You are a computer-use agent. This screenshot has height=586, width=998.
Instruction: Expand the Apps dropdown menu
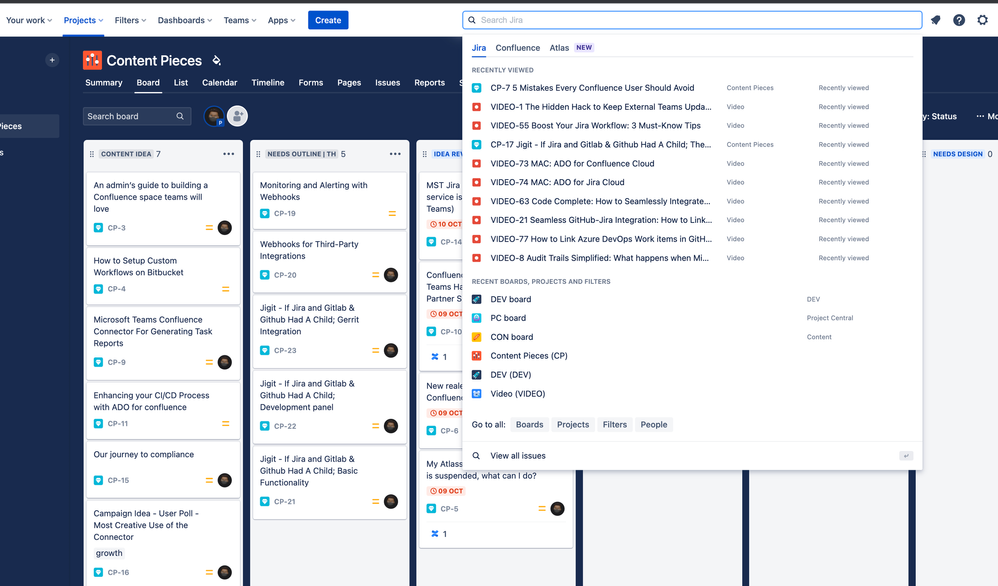(281, 20)
